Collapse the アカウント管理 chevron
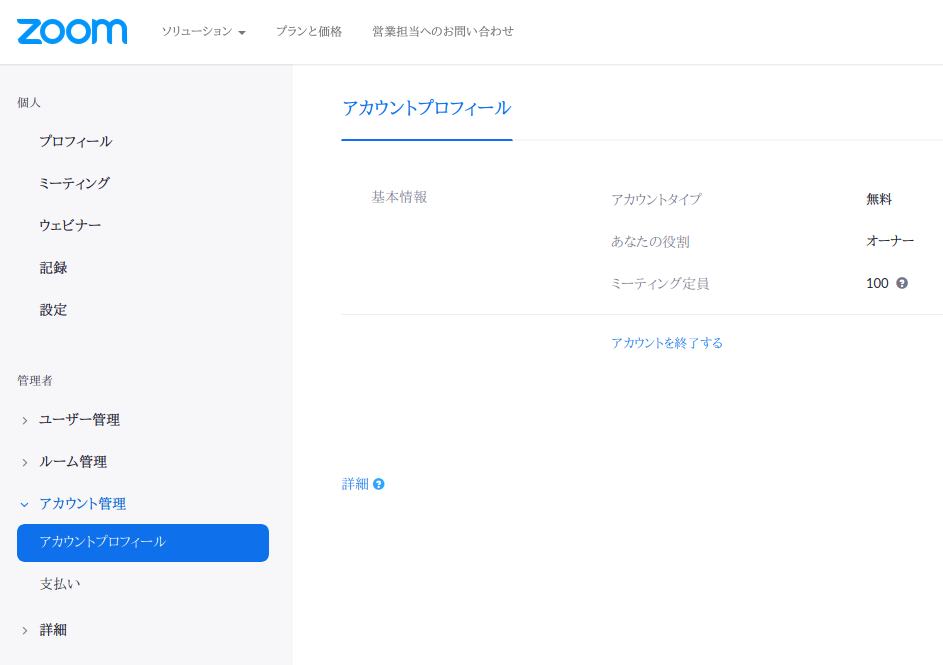The height and width of the screenshot is (665, 943). click(x=25, y=504)
